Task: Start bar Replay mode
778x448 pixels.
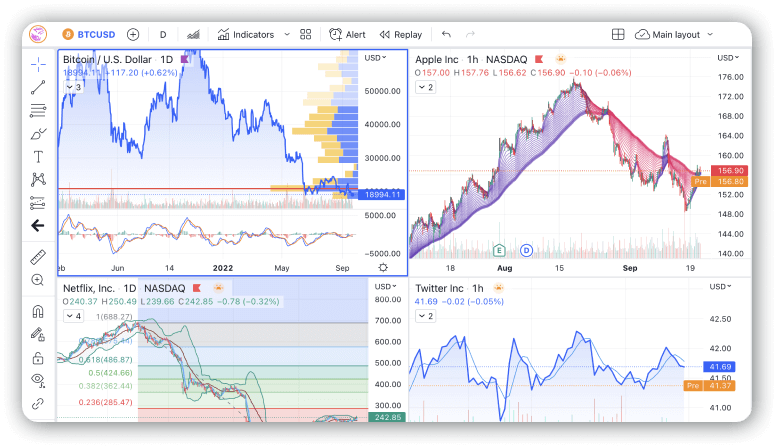Action: (x=400, y=35)
